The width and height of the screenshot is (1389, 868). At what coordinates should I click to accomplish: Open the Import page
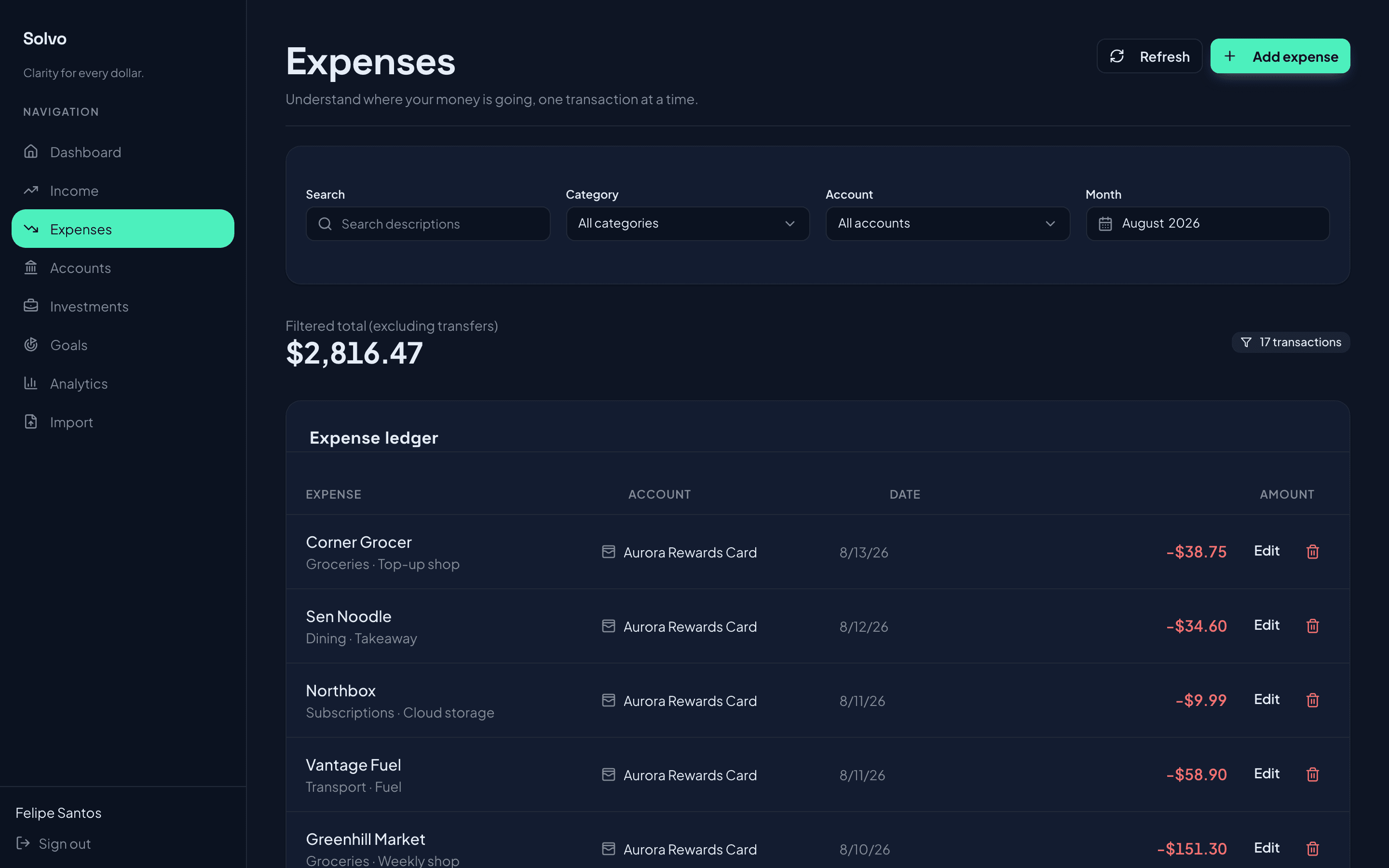(123, 421)
